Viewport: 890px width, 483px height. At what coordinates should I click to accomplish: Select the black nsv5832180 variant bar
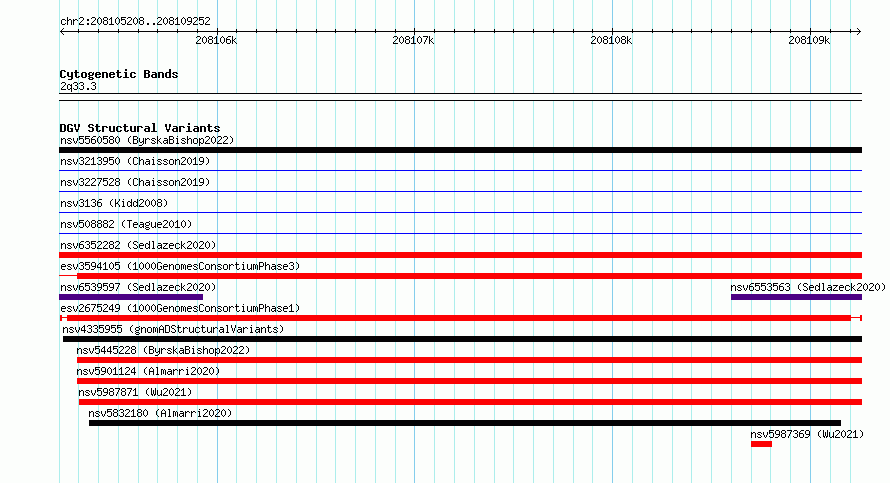(465, 423)
